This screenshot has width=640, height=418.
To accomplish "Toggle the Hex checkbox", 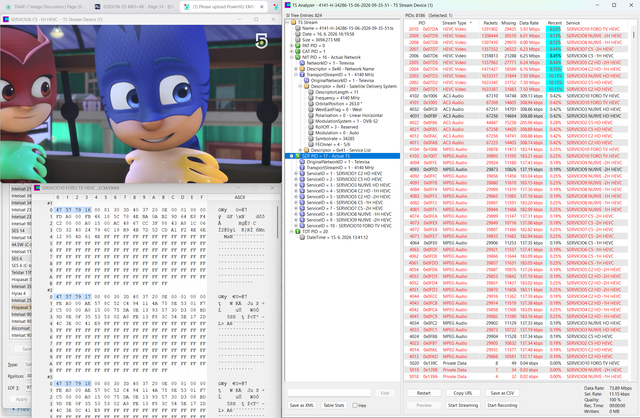I will pyautogui.click(x=355, y=405).
